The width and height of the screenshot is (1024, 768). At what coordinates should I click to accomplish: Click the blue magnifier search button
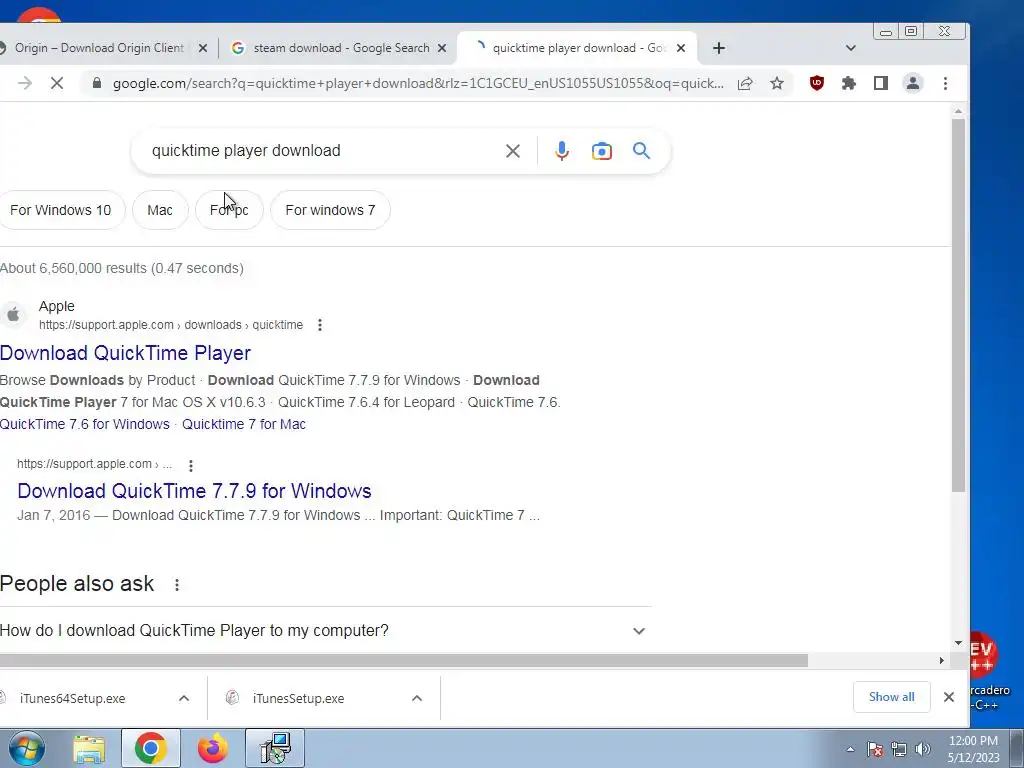pyautogui.click(x=641, y=151)
